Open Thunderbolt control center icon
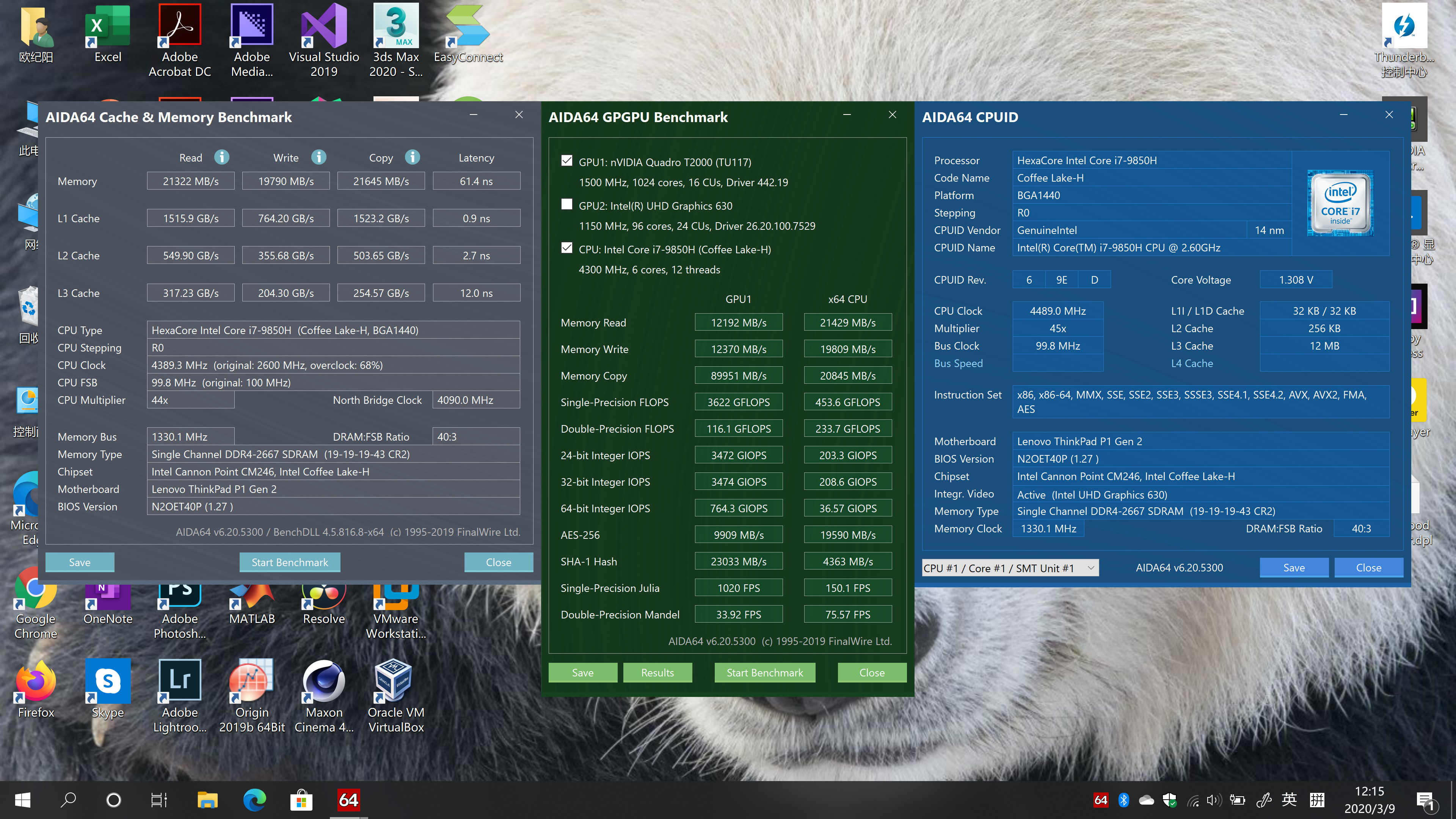The width and height of the screenshot is (1456, 819). 1404,41
